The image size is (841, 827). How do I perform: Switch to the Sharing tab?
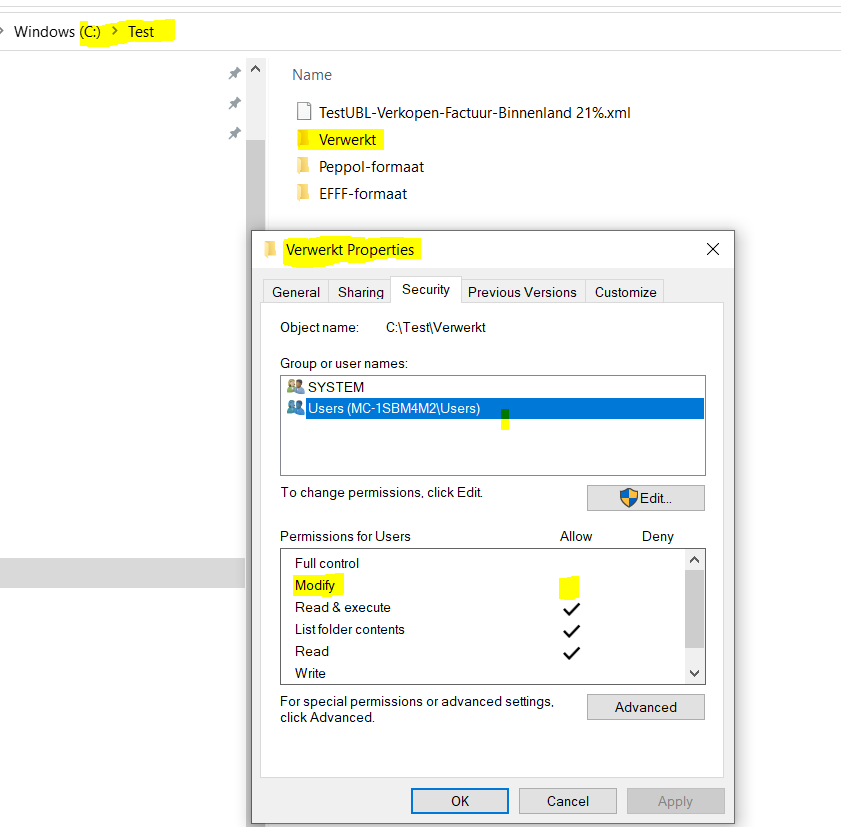click(360, 292)
